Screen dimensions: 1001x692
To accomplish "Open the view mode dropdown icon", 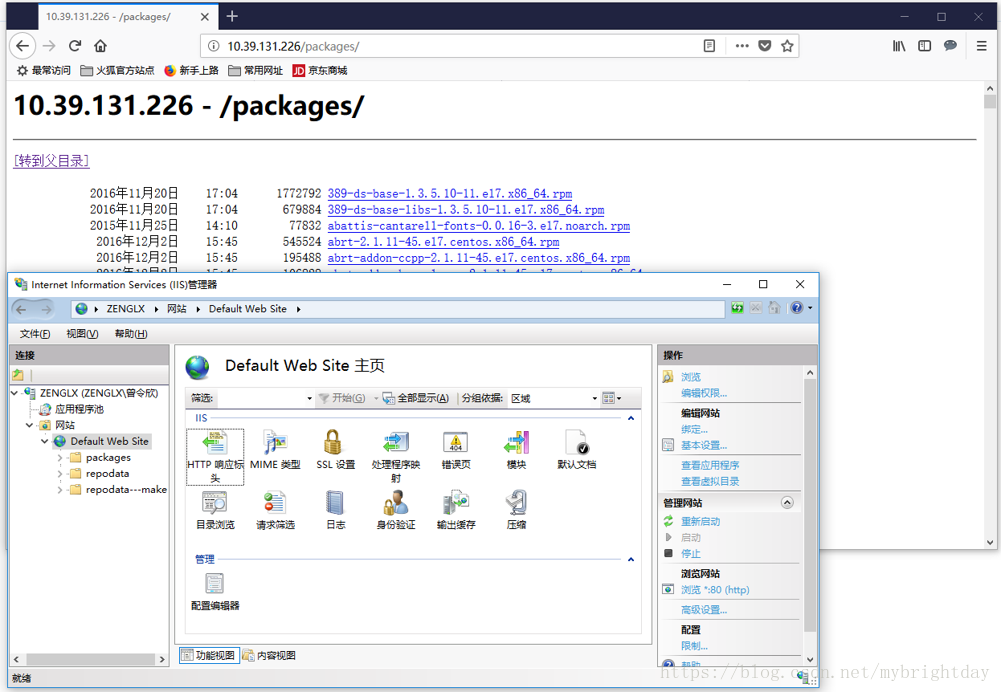I will click(612, 398).
